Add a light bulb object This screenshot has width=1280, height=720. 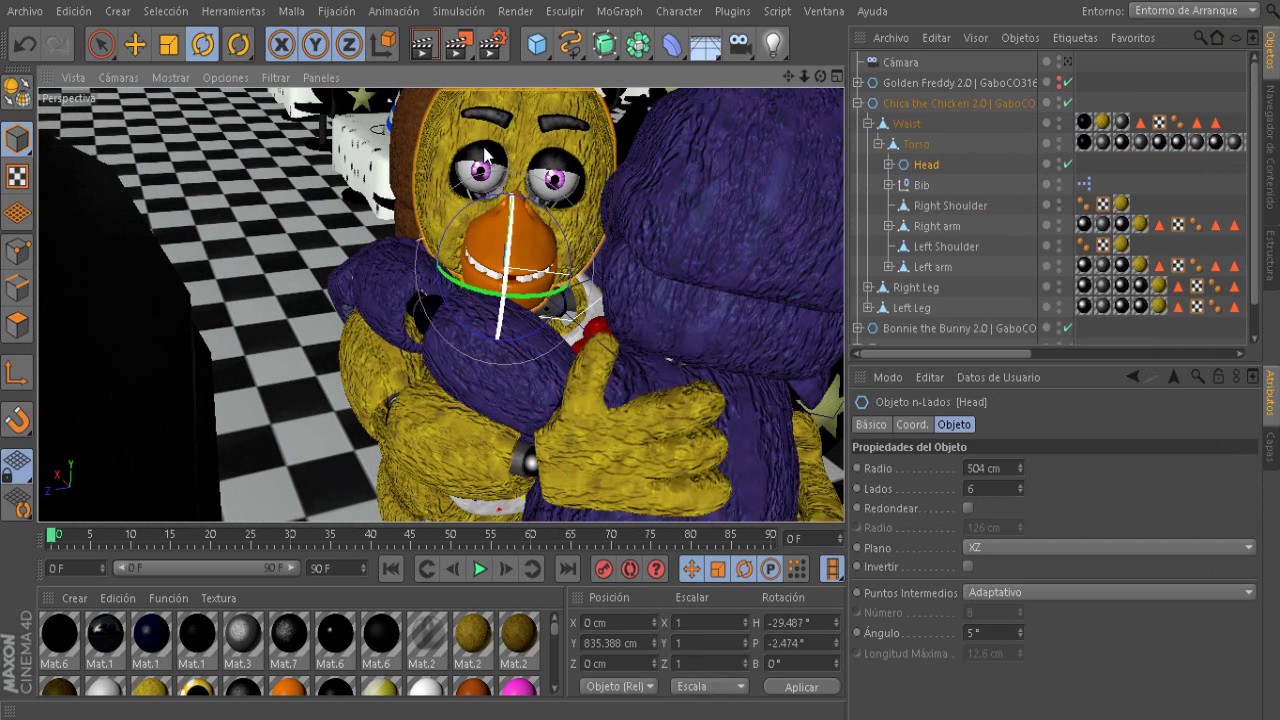[x=773, y=44]
